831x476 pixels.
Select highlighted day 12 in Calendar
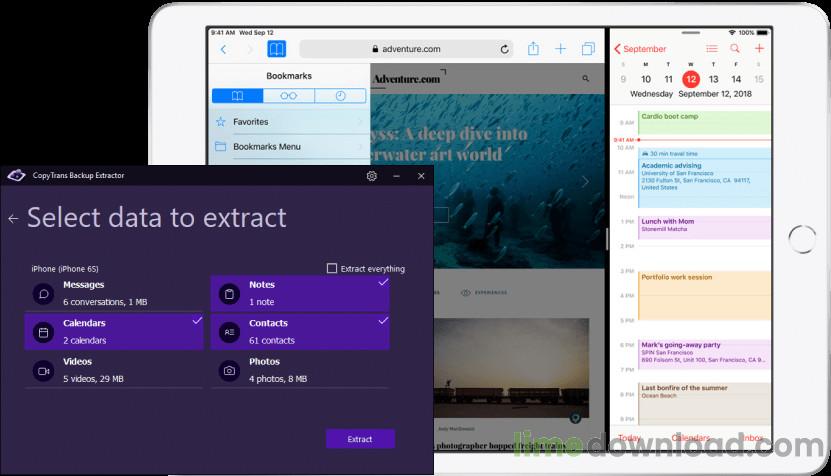(691, 80)
